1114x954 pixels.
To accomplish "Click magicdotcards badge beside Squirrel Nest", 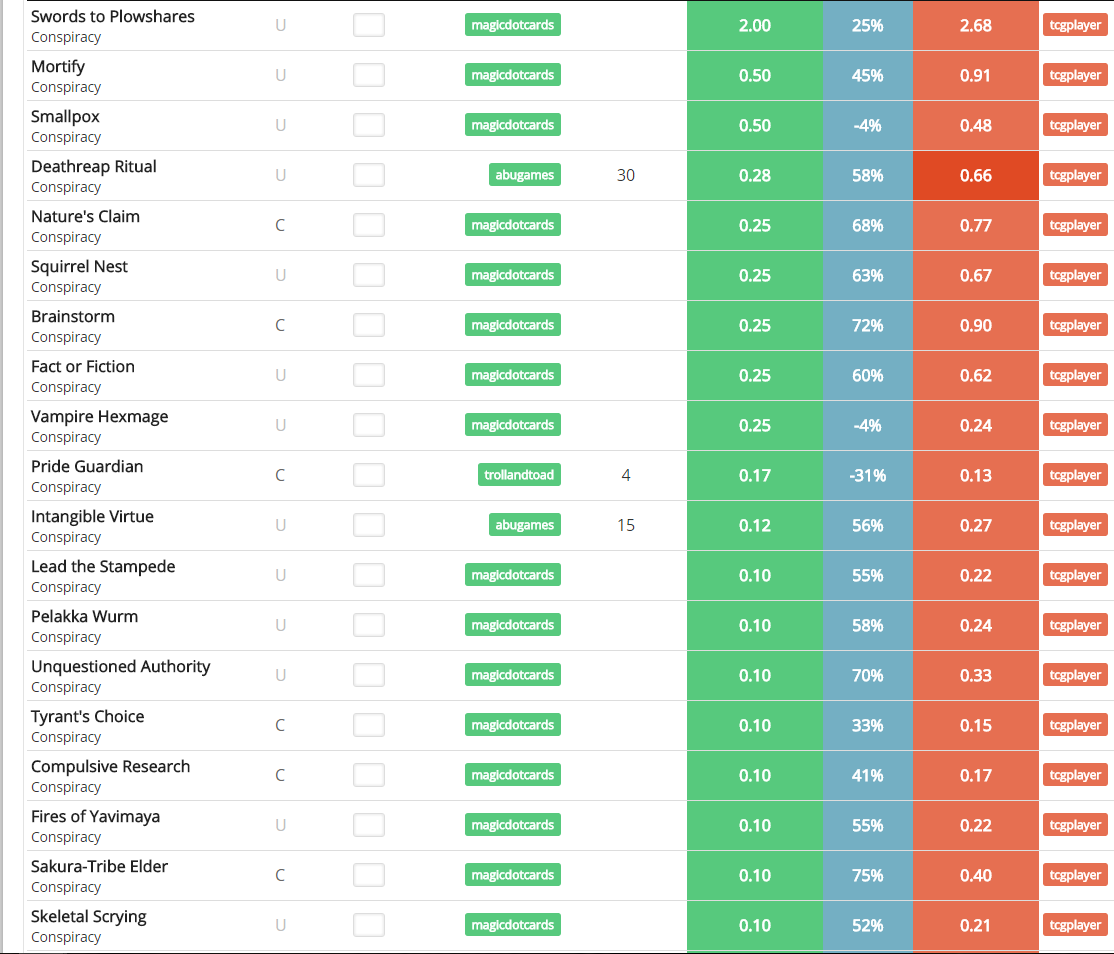I will point(512,275).
